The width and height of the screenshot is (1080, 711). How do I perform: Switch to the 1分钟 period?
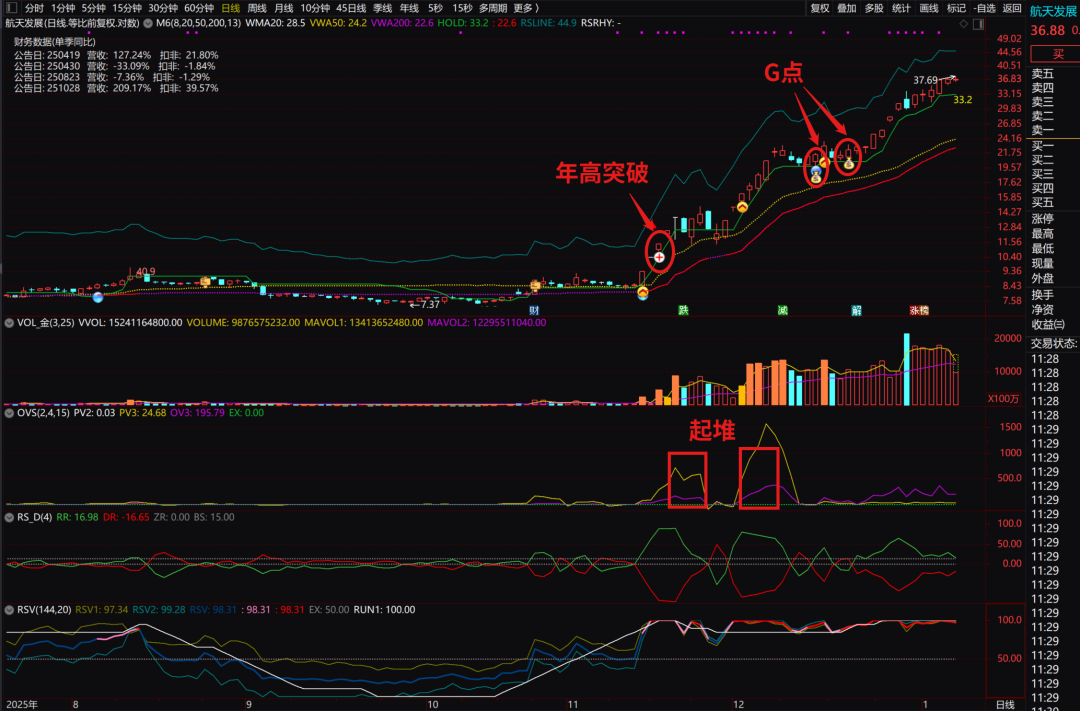point(63,8)
